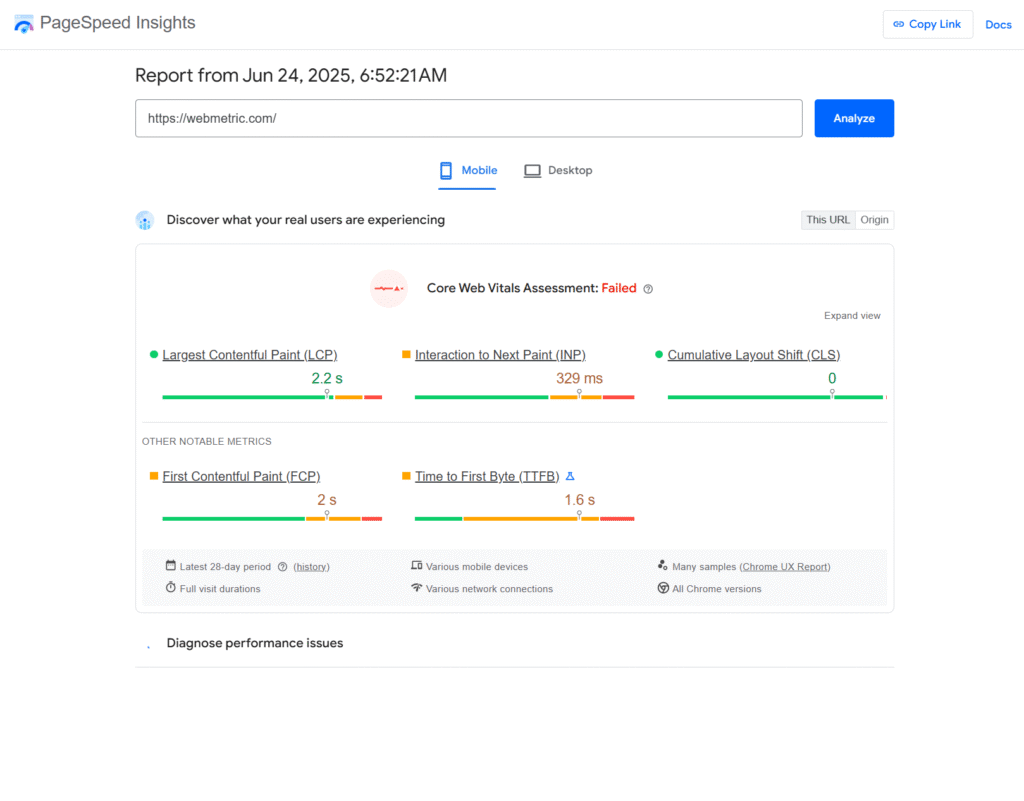Screen dimensions: 1024x801
Task: Click the OTHER NOTABLE METRICS label
Action: coord(206,441)
